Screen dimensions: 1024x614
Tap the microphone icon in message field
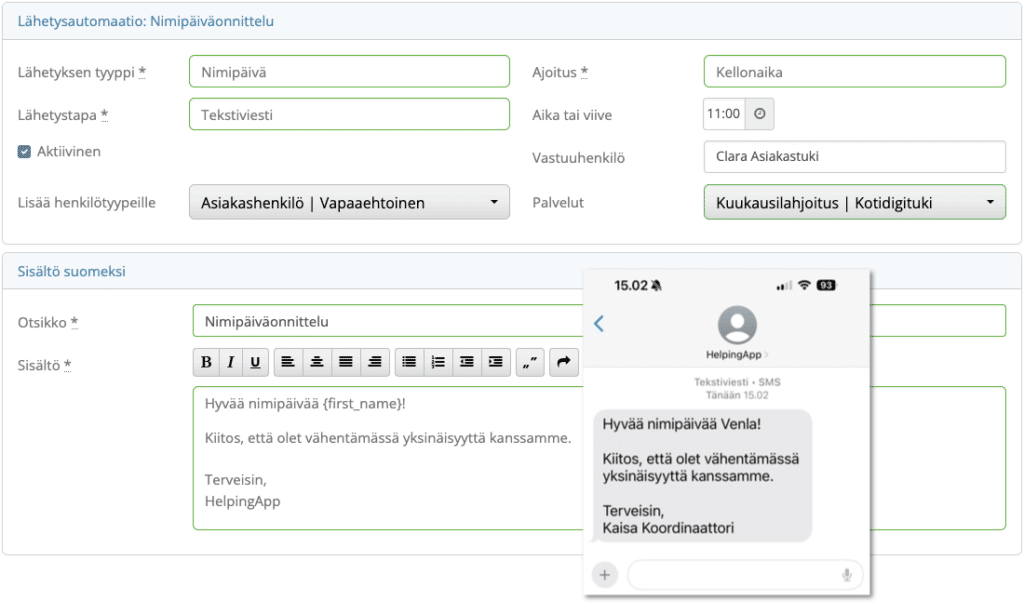(x=847, y=575)
